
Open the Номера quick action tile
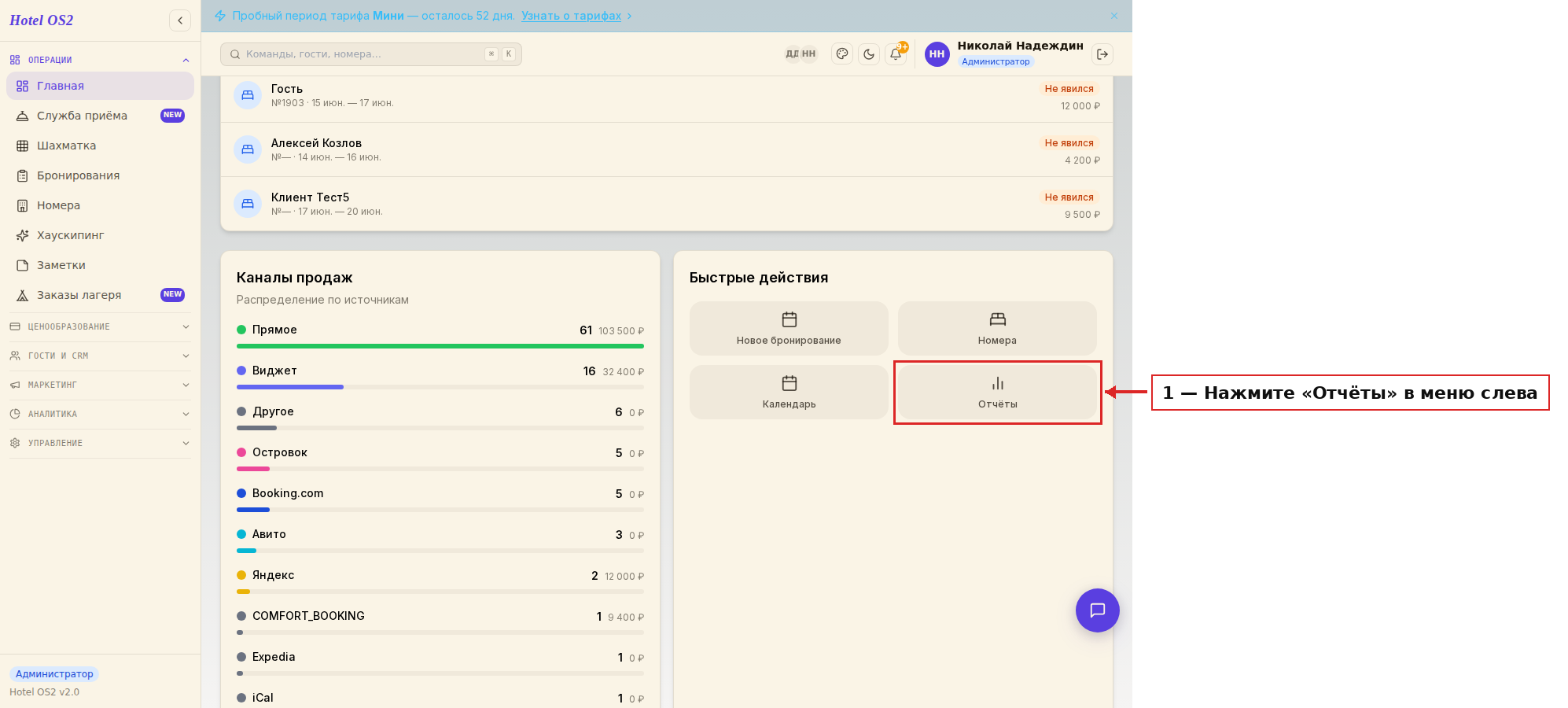(997, 329)
